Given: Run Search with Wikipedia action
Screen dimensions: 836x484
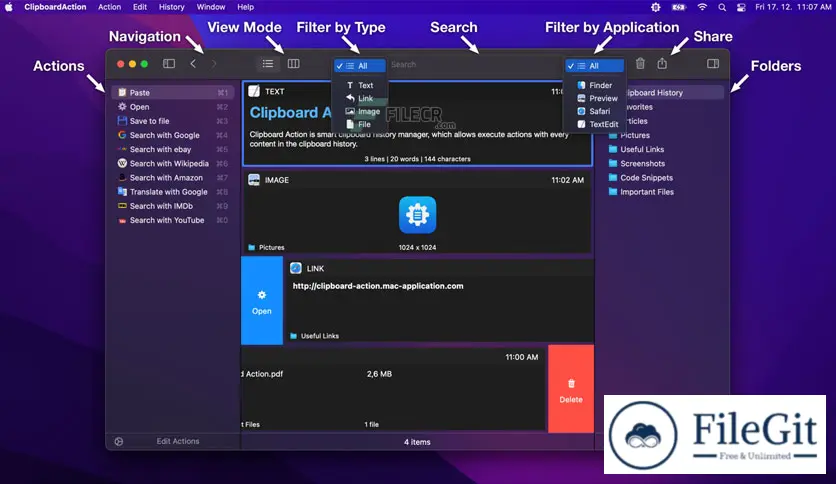Looking at the screenshot, I should pyautogui.click(x=173, y=164).
